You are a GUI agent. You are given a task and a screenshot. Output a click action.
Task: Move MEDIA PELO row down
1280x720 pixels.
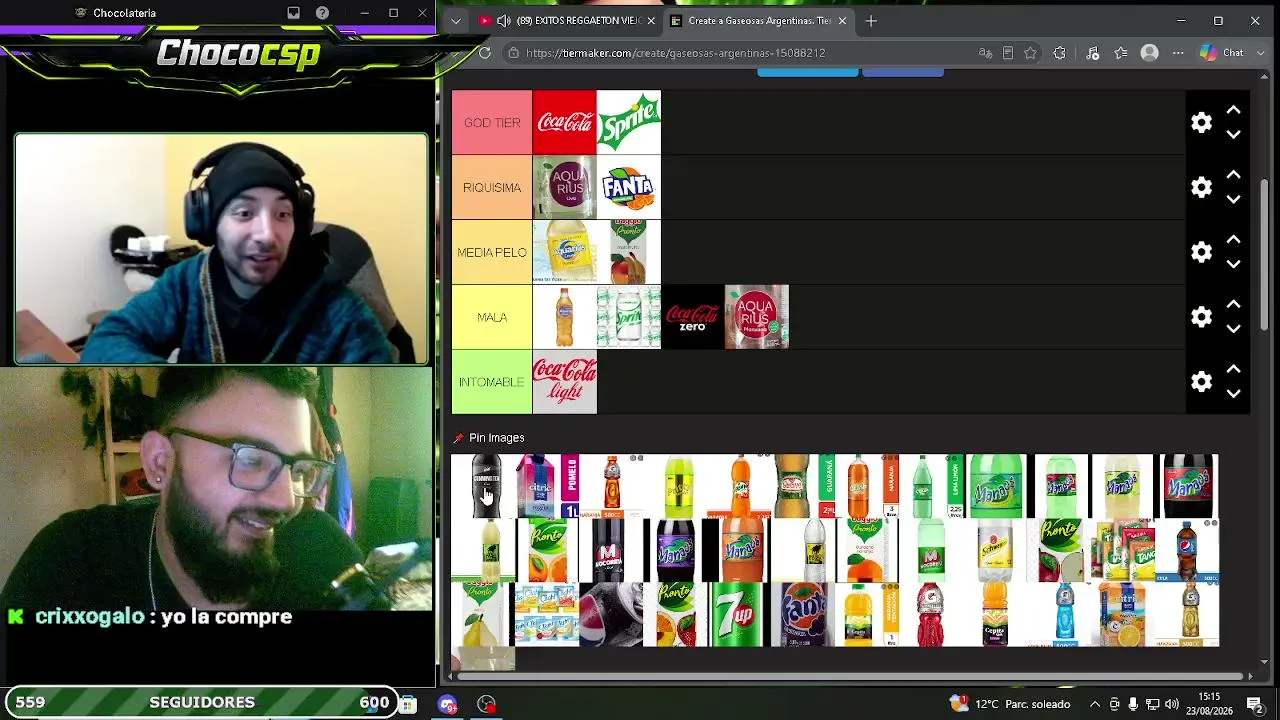click(x=1234, y=264)
